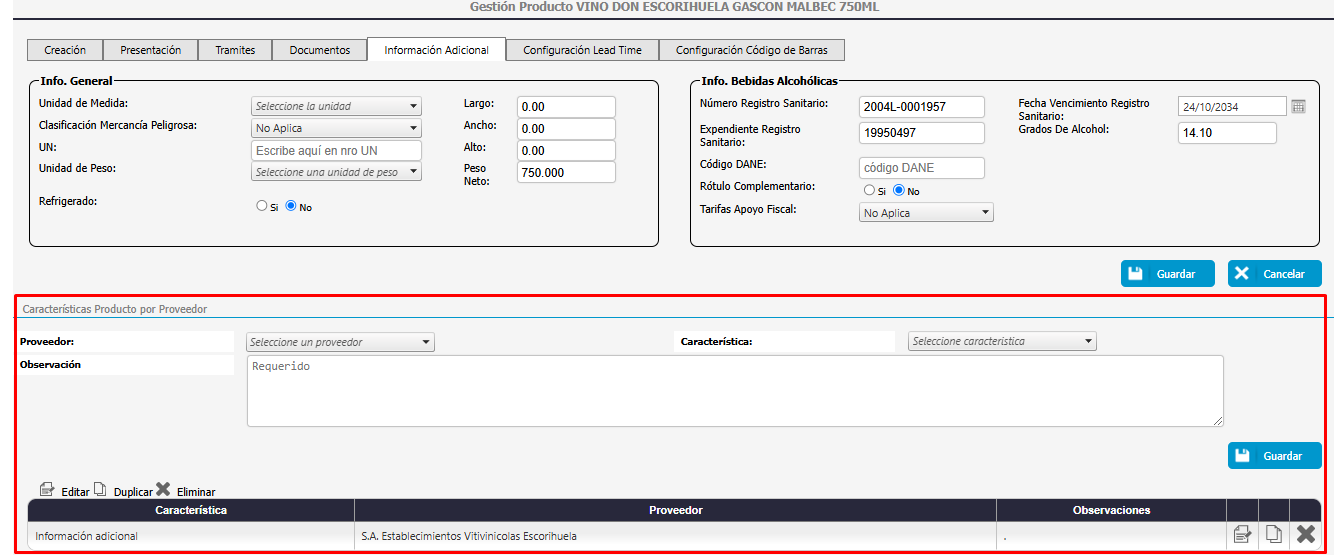Click the Duplicar icon above the table
This screenshot has width=1334, height=555.
100,490
